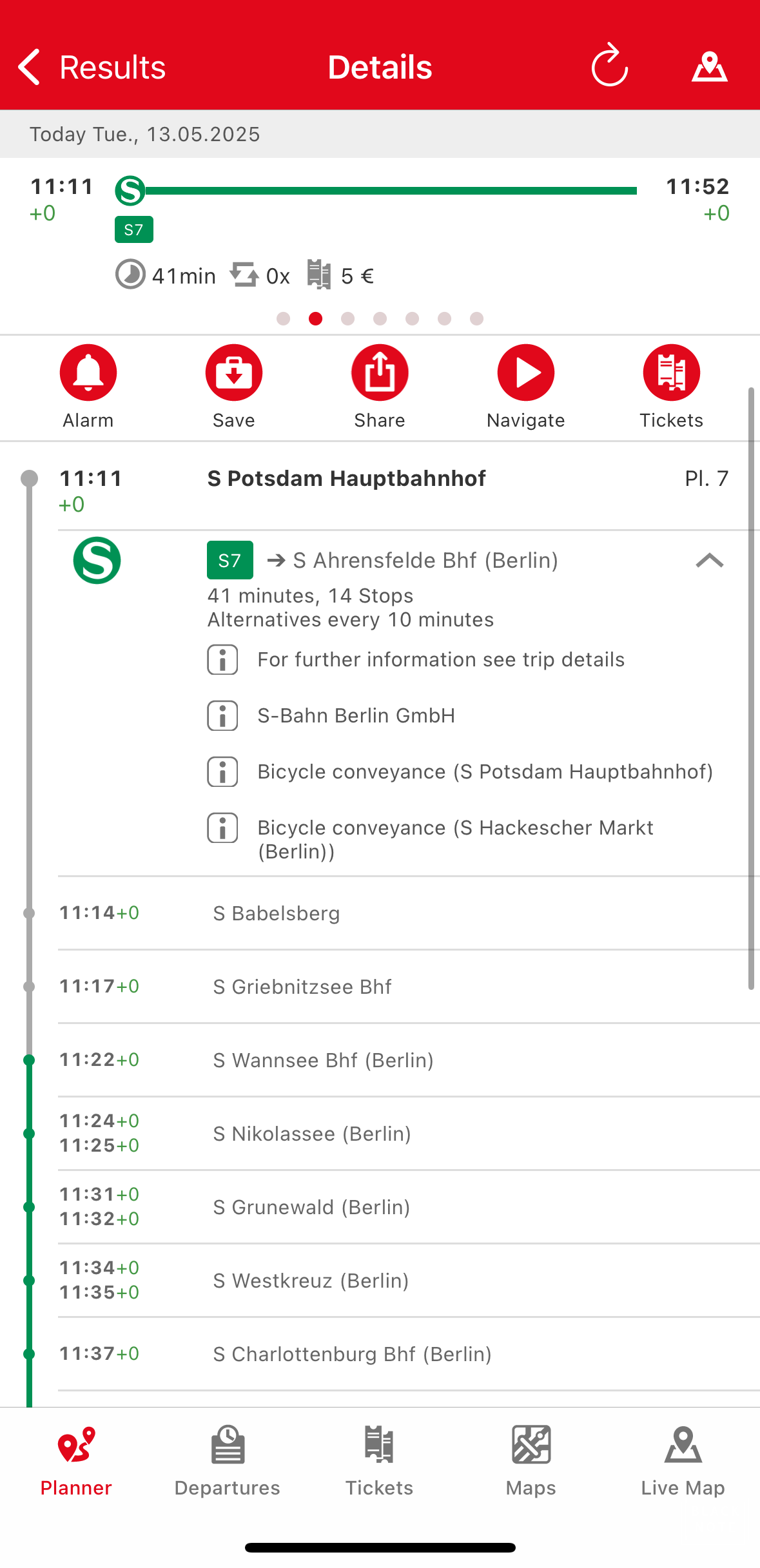
Task: Save this trip with the briefcase icon
Action: click(234, 373)
